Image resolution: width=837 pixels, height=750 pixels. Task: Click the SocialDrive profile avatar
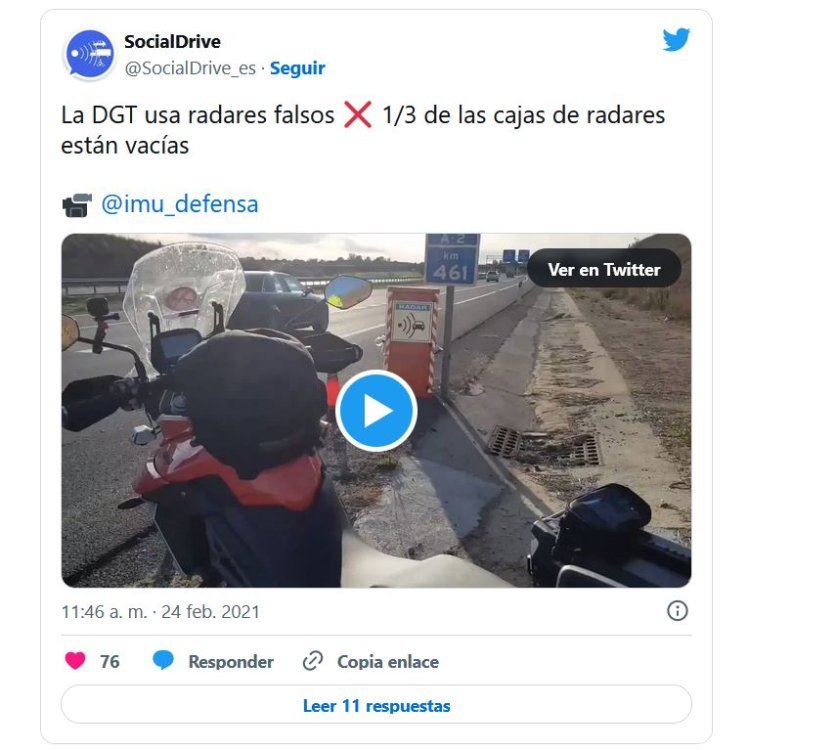point(90,54)
